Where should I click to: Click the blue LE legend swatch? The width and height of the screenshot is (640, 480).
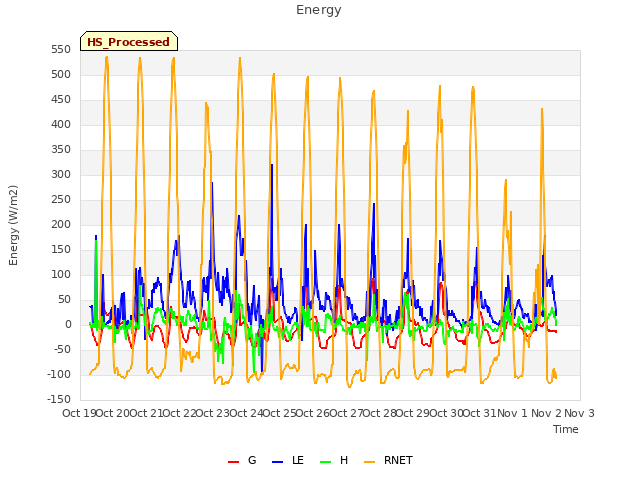(277, 462)
